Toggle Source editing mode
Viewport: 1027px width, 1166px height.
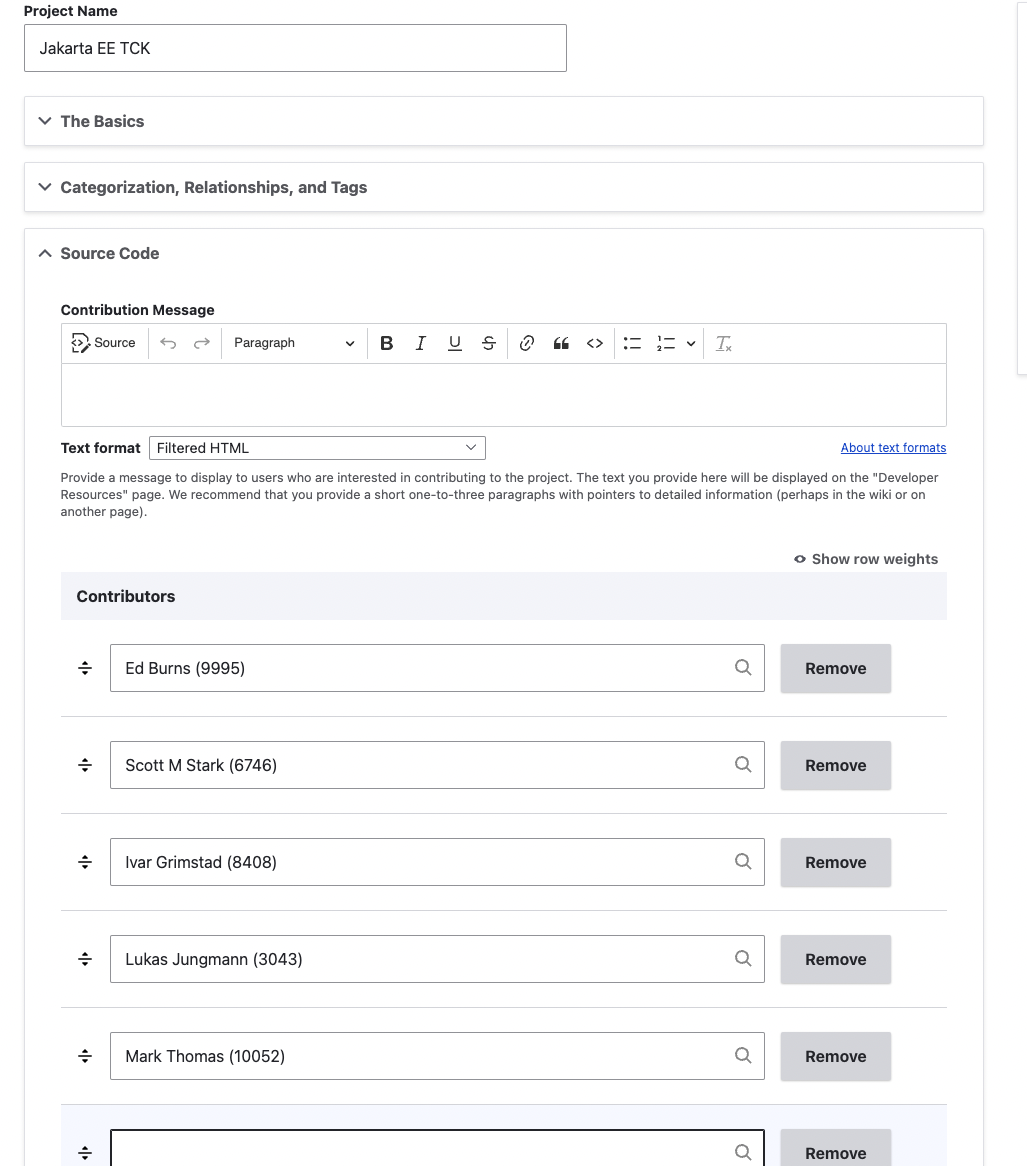(x=104, y=343)
